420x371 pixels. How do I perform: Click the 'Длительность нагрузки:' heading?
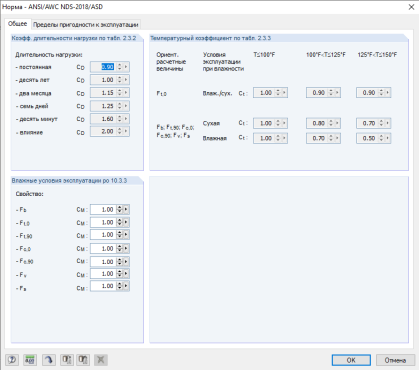coord(49,55)
